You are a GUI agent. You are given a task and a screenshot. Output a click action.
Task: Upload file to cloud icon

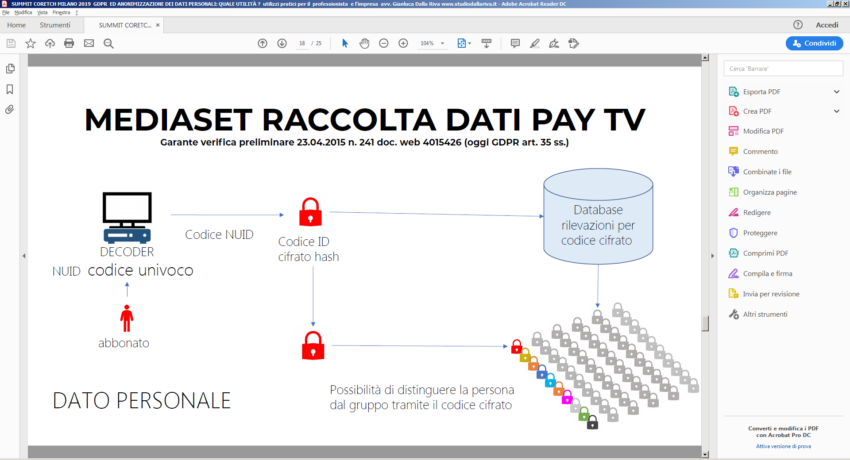(x=50, y=43)
